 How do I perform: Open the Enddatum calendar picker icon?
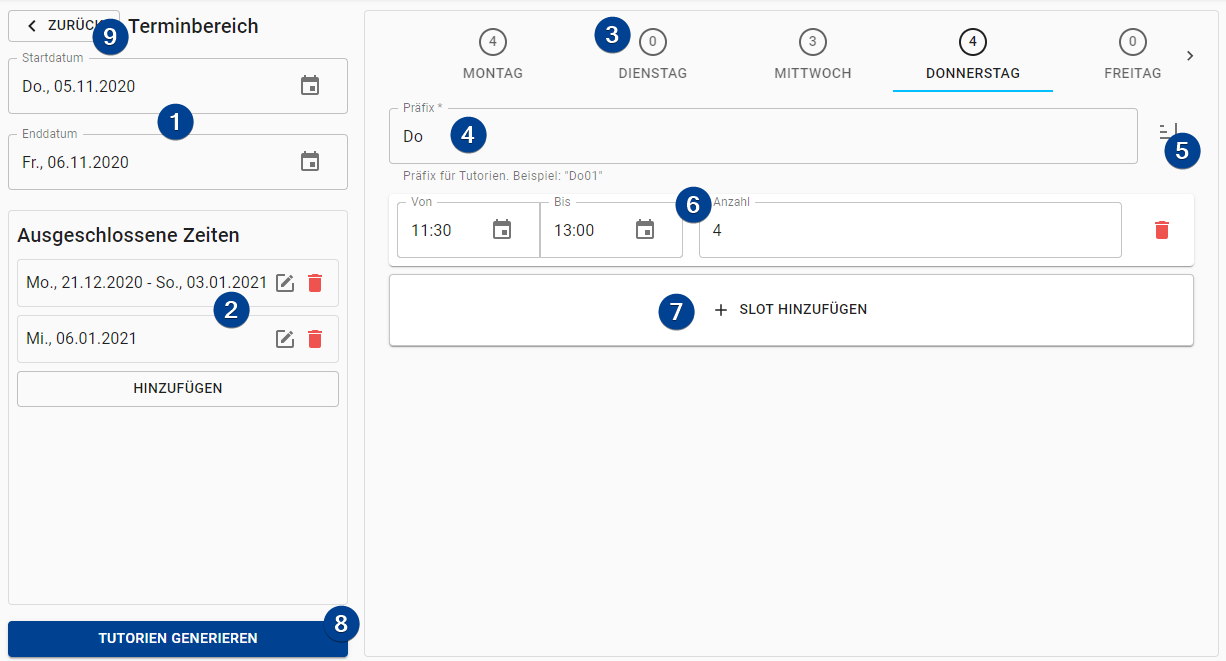click(310, 162)
